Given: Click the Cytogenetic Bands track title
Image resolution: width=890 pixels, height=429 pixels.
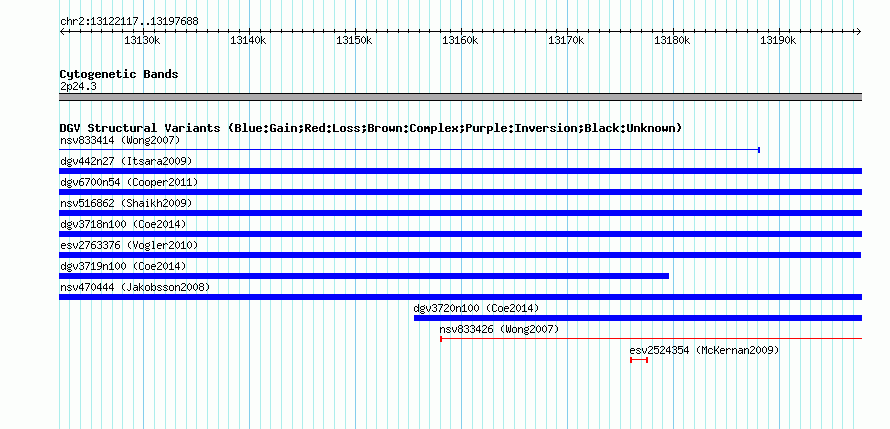Looking at the screenshot, I should 119,74.
